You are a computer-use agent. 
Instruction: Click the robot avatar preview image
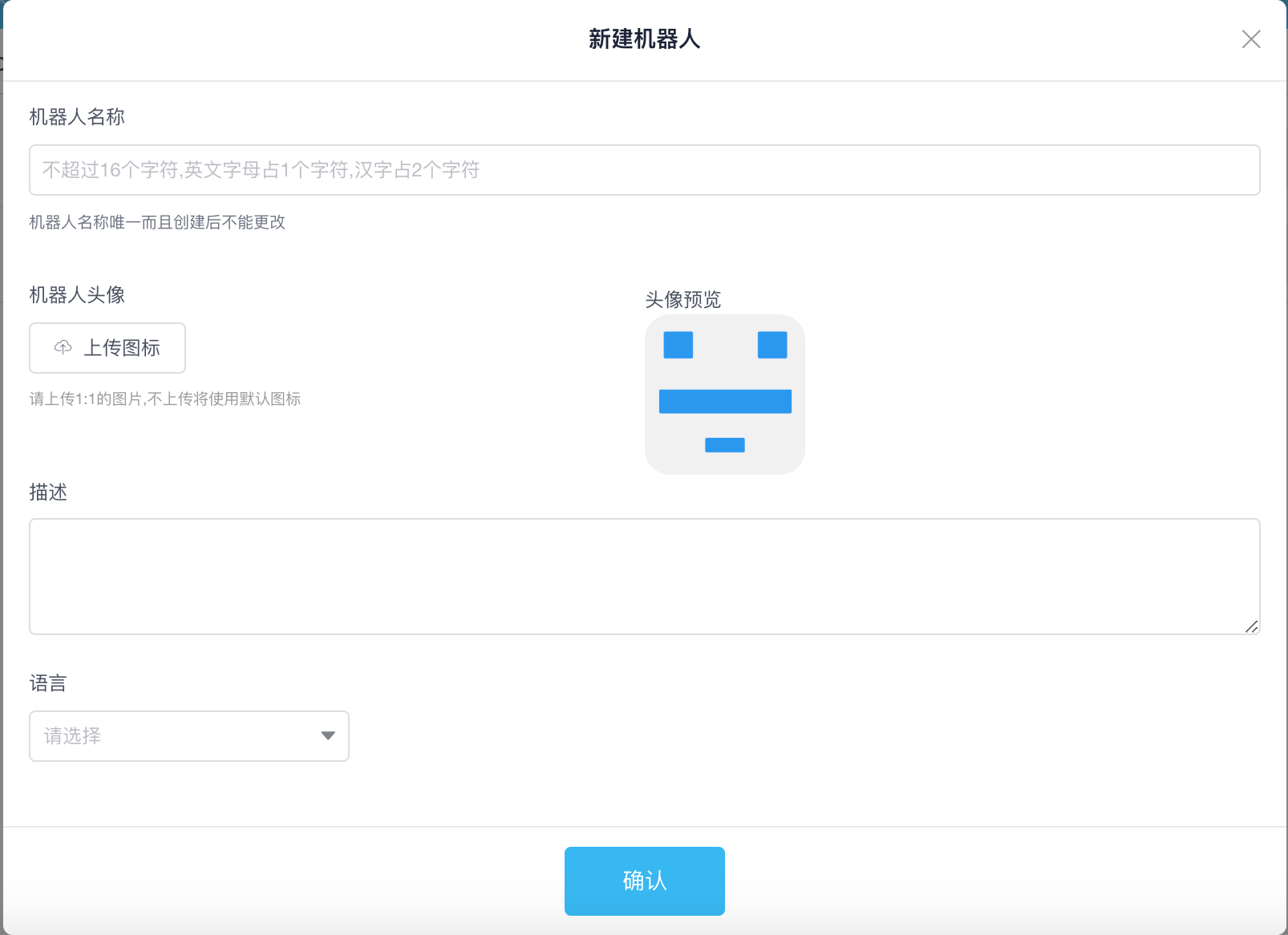click(725, 395)
